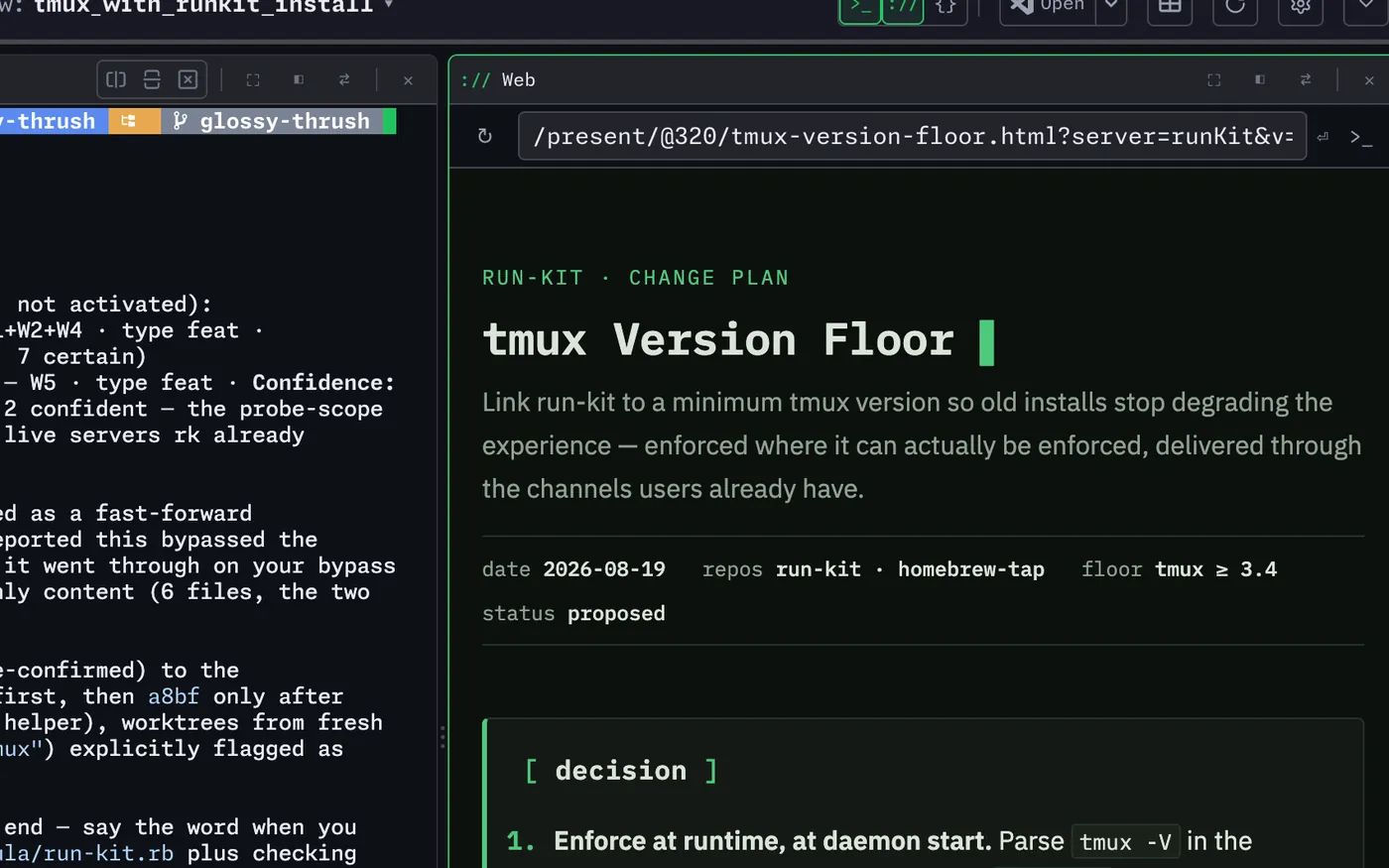1389x868 pixels.
Task: Click the refresh icon in the top toolbar
Action: click(1235, 8)
